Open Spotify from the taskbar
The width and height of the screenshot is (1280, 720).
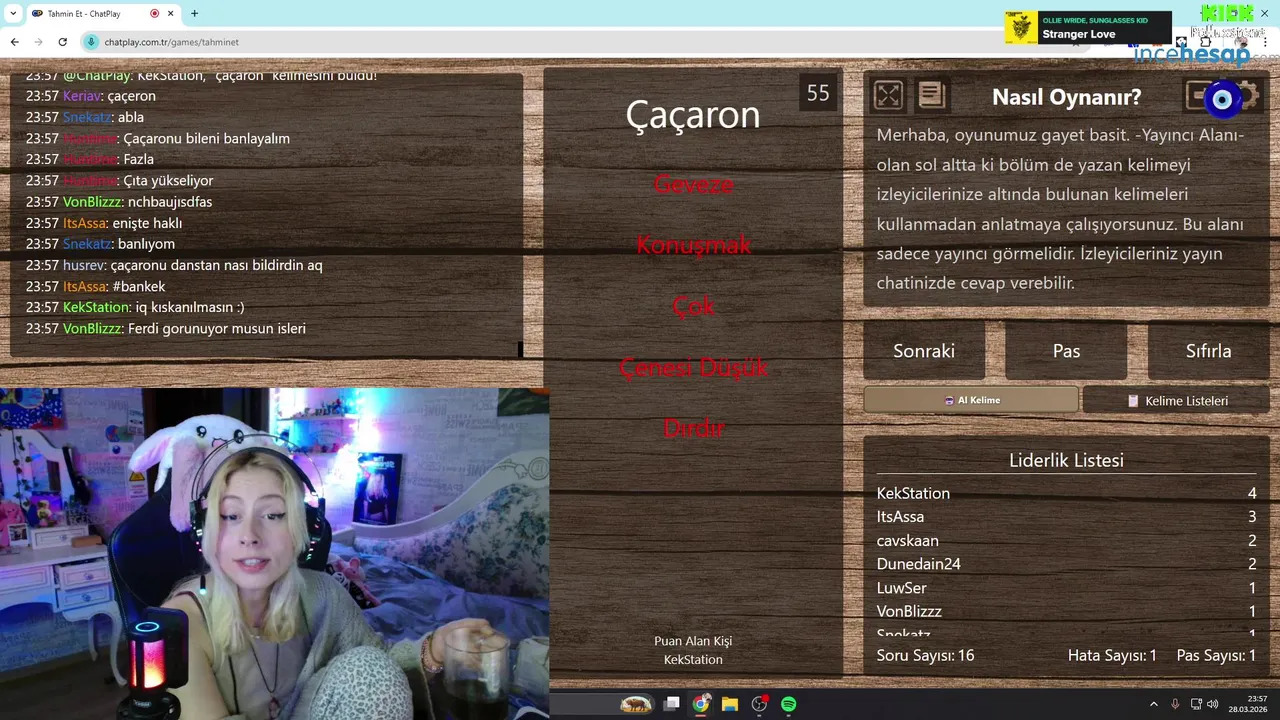788,704
